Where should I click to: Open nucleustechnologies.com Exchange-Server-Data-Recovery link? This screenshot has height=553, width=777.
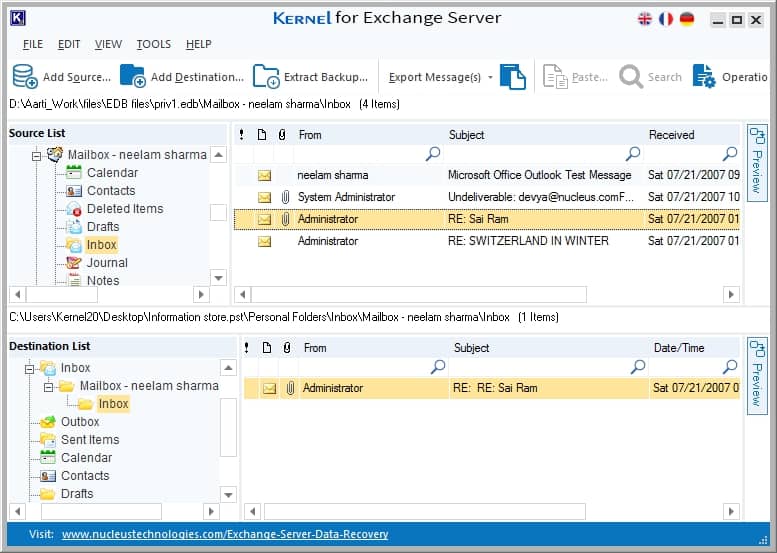[225, 534]
